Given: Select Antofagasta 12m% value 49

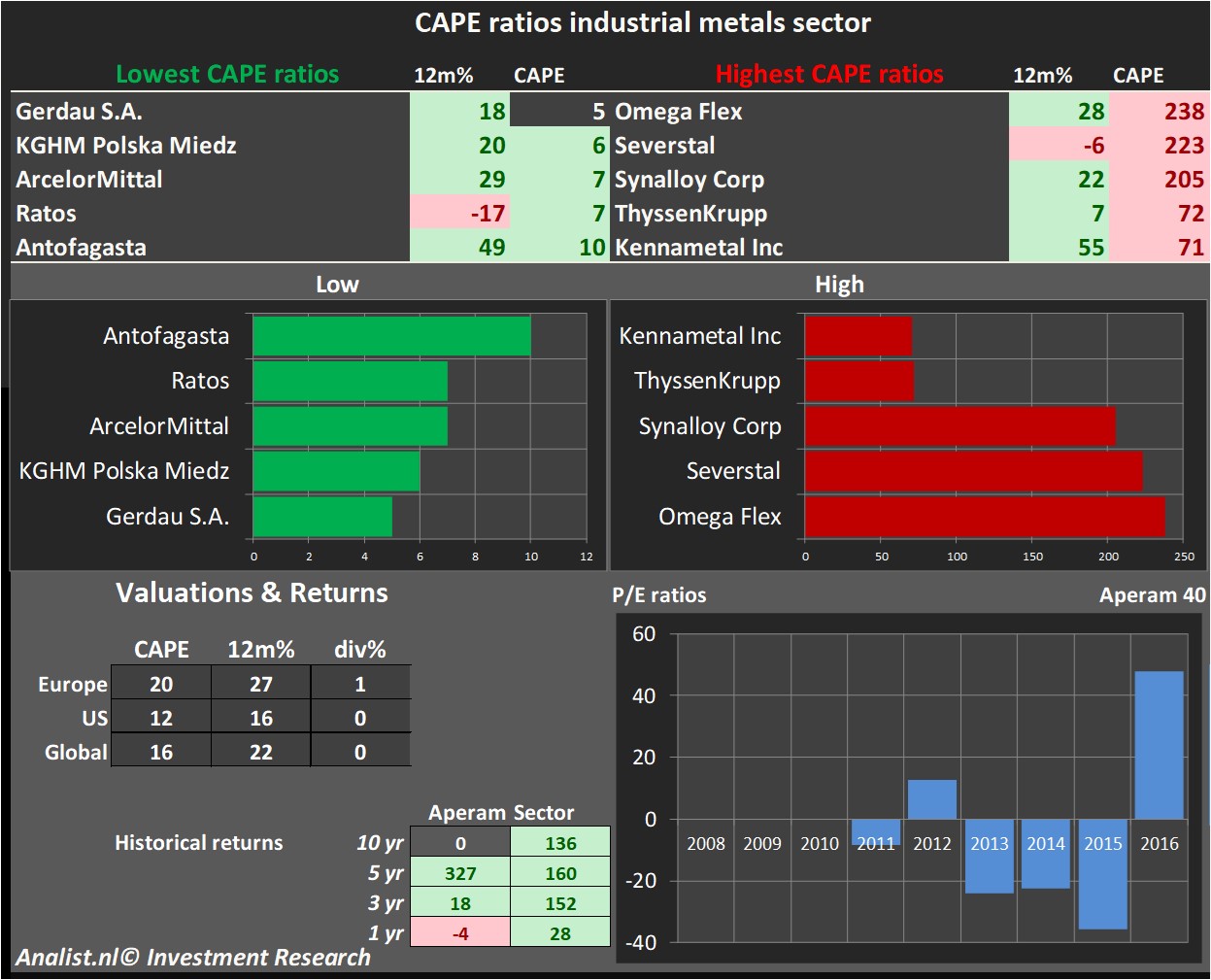Looking at the screenshot, I should [459, 248].
